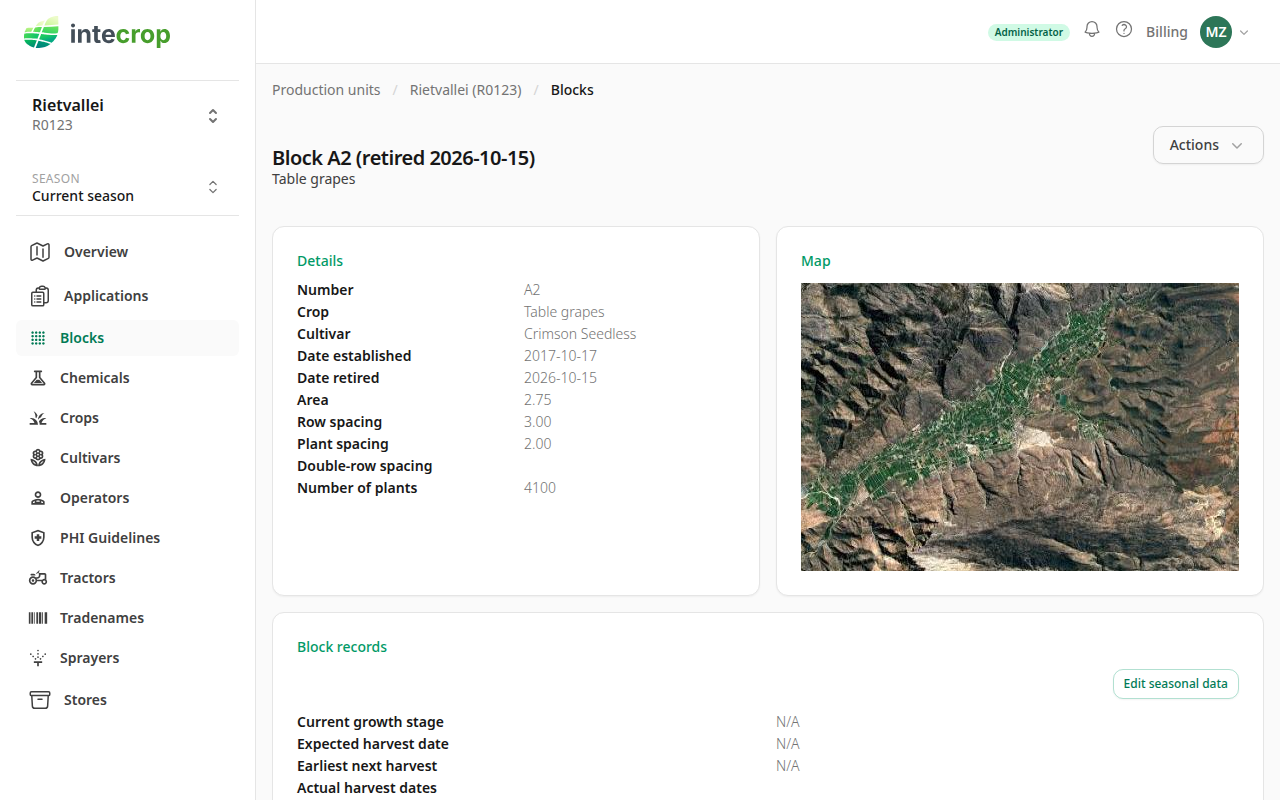1280x800 pixels.
Task: Click the Overview map icon
Action: (40, 252)
